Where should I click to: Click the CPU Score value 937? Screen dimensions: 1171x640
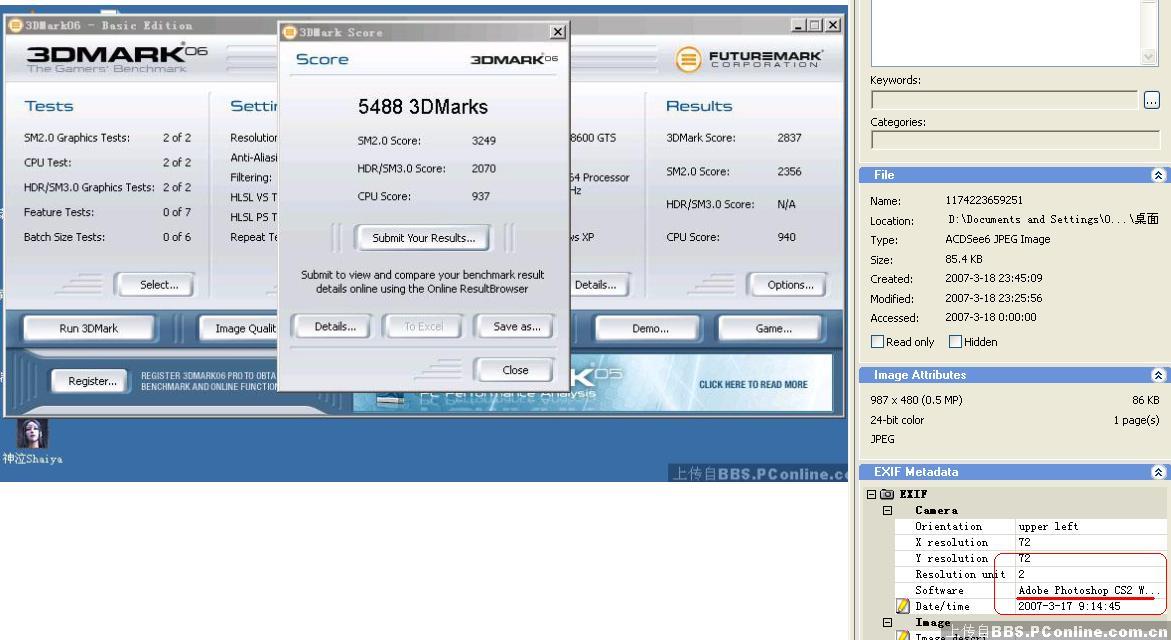(480, 196)
